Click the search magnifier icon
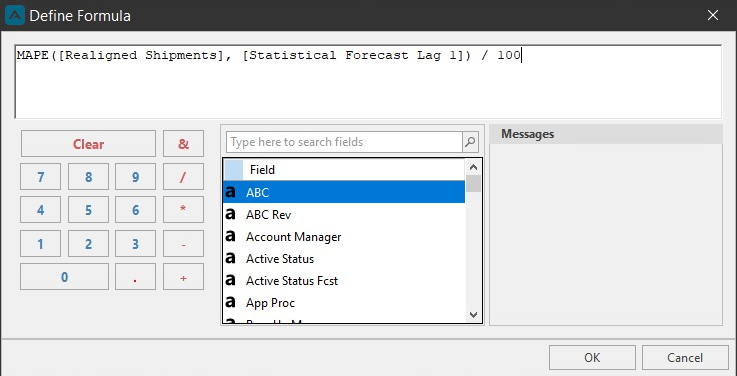Image resolution: width=737 pixels, height=376 pixels. click(x=470, y=142)
